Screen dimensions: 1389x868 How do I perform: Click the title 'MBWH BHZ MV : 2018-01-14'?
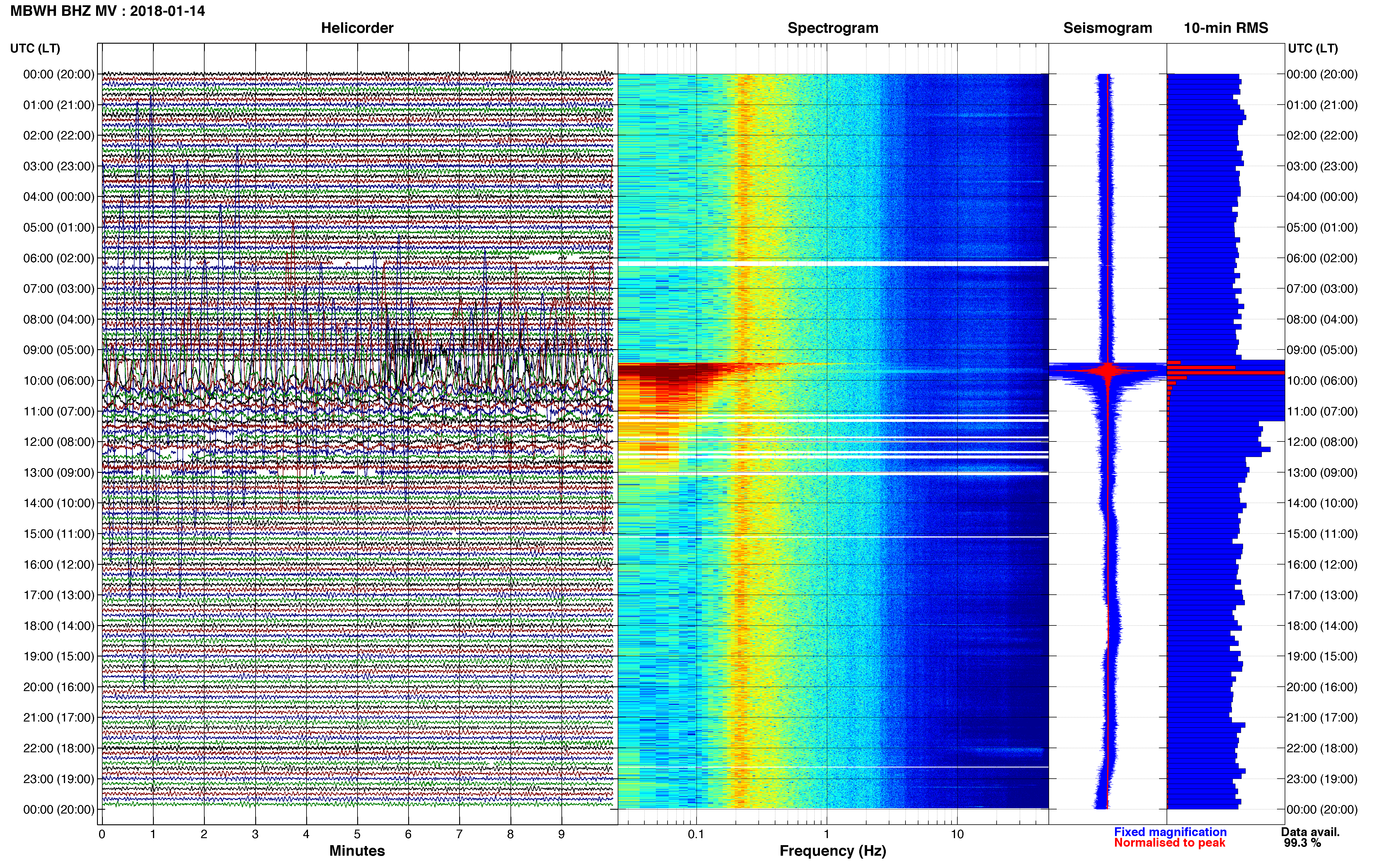(107, 11)
